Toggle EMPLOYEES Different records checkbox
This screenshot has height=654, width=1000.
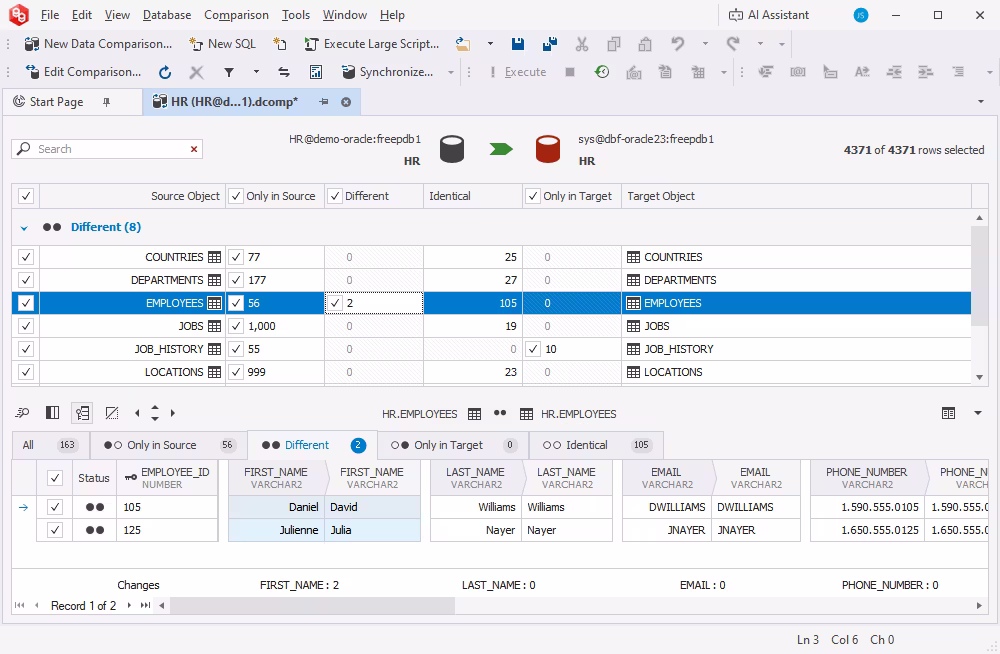tap(335, 303)
